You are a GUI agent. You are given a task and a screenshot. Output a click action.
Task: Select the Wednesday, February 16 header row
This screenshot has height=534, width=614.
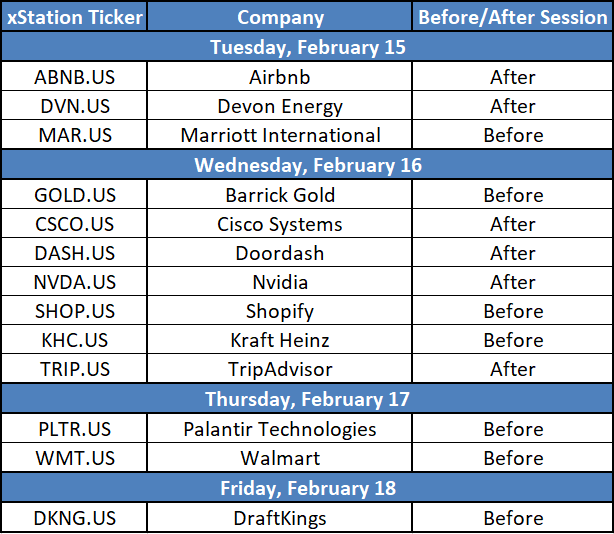coord(307,164)
